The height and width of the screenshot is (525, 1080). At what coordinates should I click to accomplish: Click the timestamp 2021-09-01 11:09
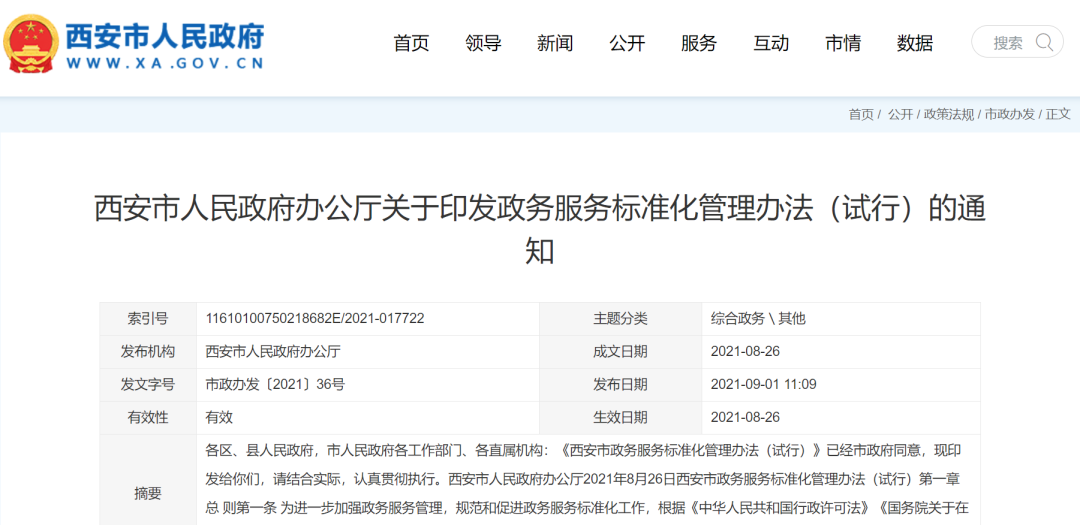pos(763,384)
